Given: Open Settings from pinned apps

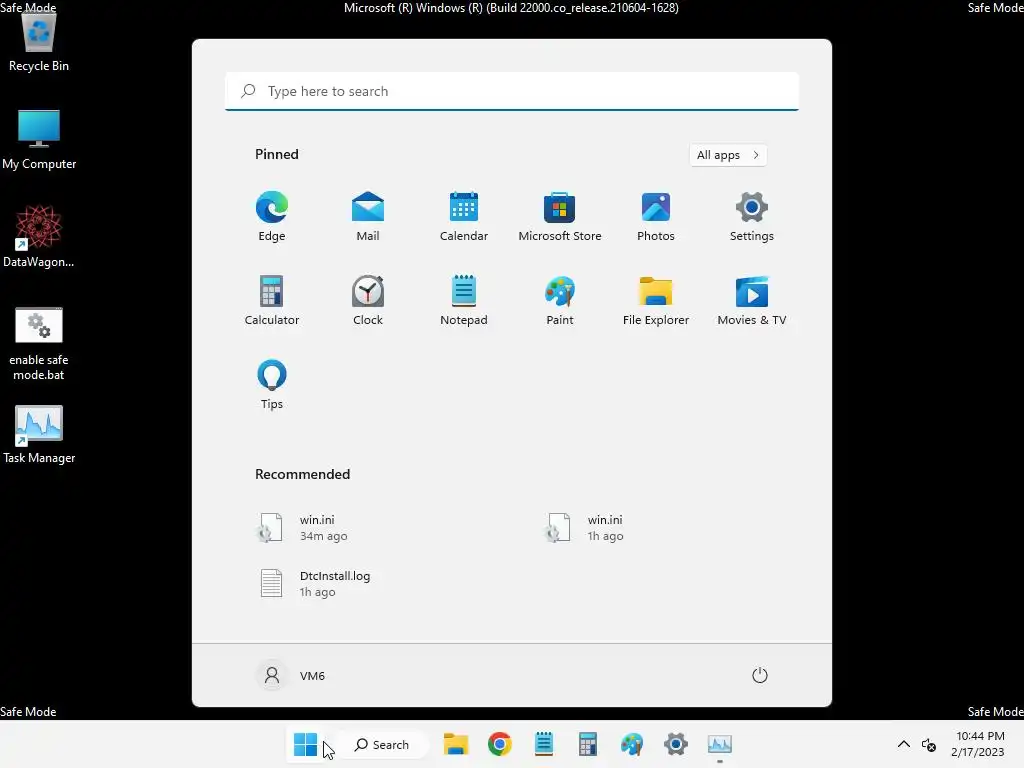Looking at the screenshot, I should pyautogui.click(x=752, y=216).
